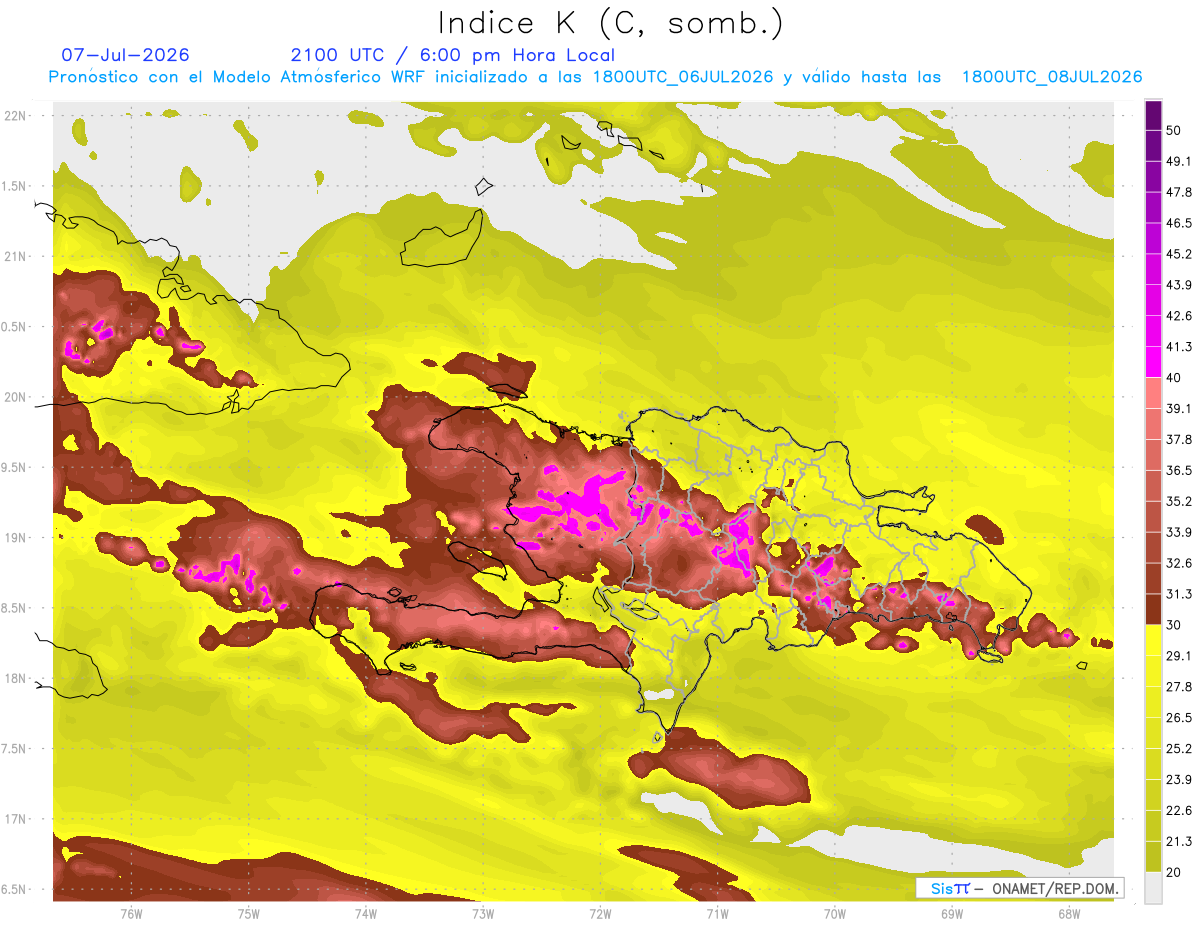The image size is (1200, 927).
Task: Click colorbar value "30"
Action: (x=1175, y=625)
